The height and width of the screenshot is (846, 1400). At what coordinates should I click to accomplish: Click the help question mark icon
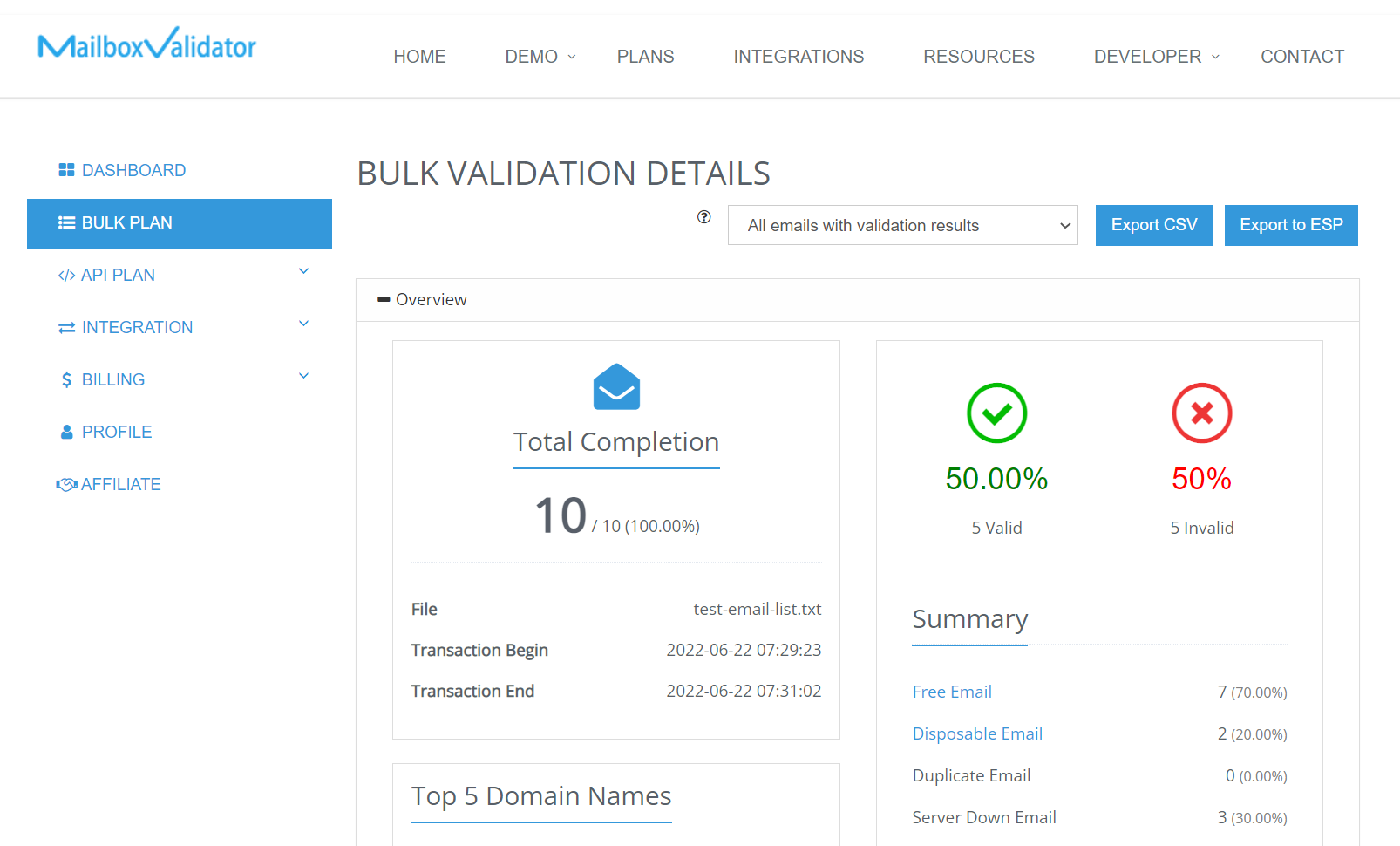pos(704,217)
